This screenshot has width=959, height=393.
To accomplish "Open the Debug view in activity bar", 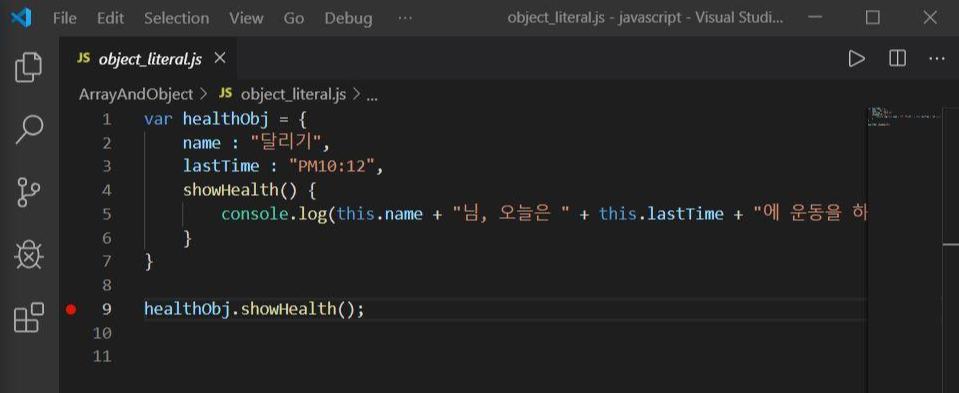I will tap(29, 255).
